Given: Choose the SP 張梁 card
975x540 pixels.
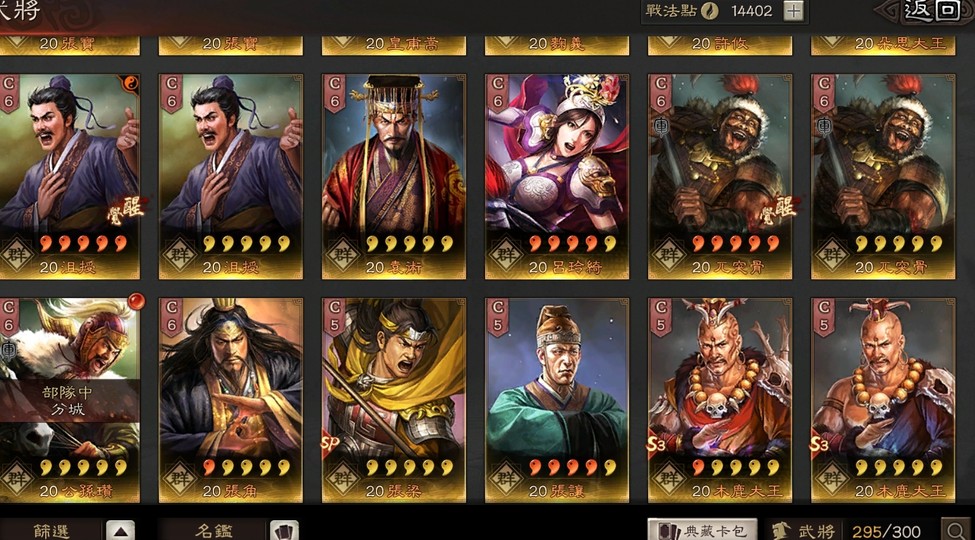Looking at the screenshot, I should click(394, 400).
